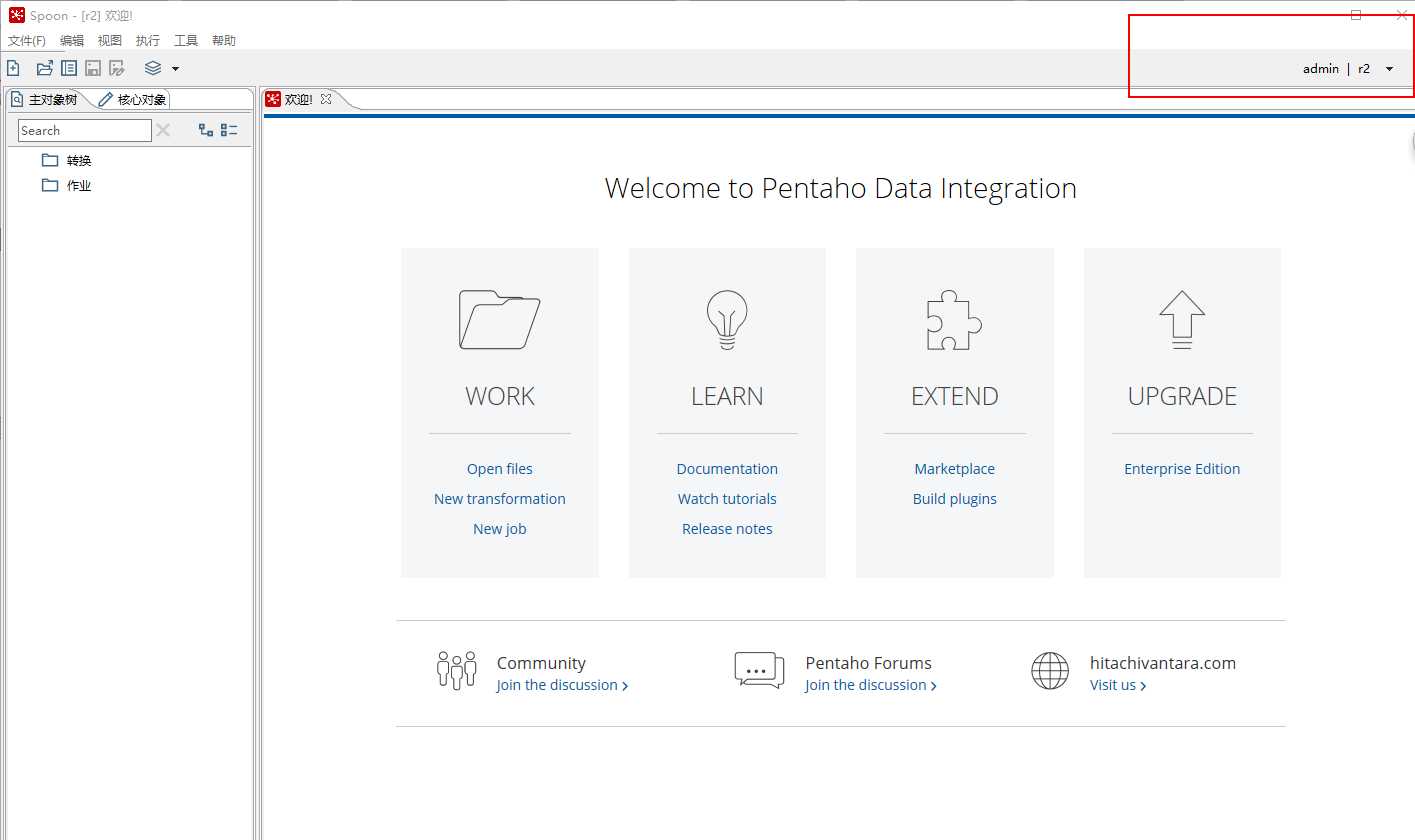Open the perspective dropdown arrow in toolbar
The height and width of the screenshot is (840, 1415).
176,68
